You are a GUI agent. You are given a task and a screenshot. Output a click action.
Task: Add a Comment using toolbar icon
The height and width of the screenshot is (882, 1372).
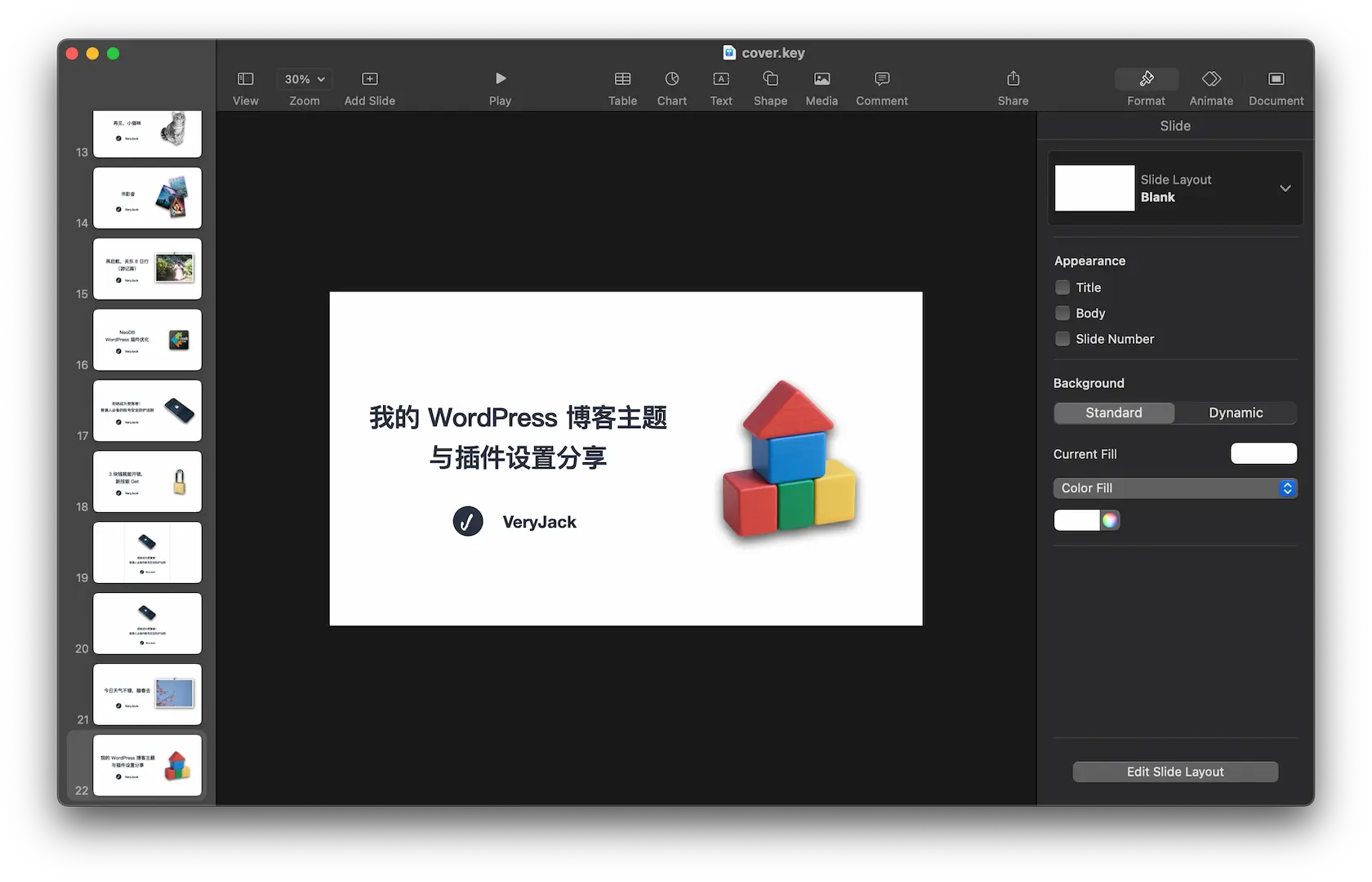click(x=882, y=79)
